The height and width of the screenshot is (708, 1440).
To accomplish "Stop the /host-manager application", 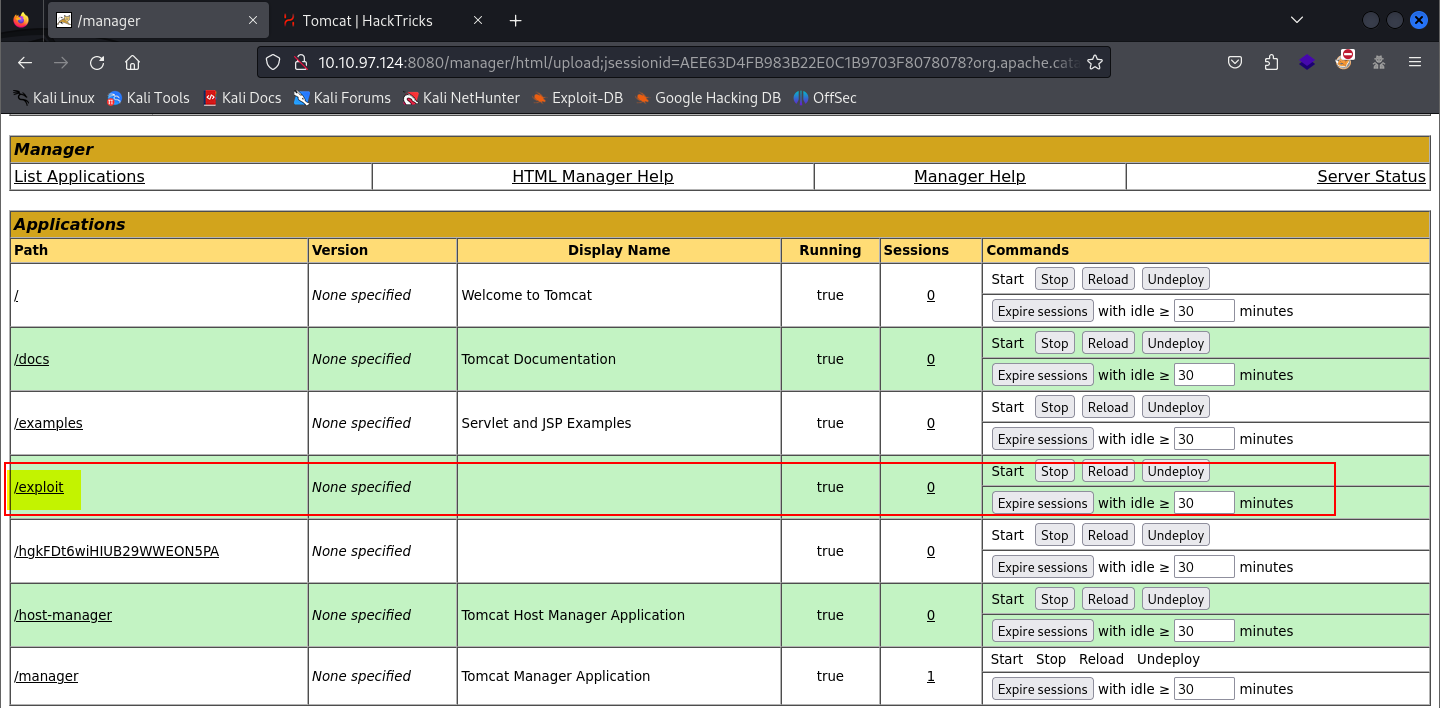I will [x=1054, y=599].
